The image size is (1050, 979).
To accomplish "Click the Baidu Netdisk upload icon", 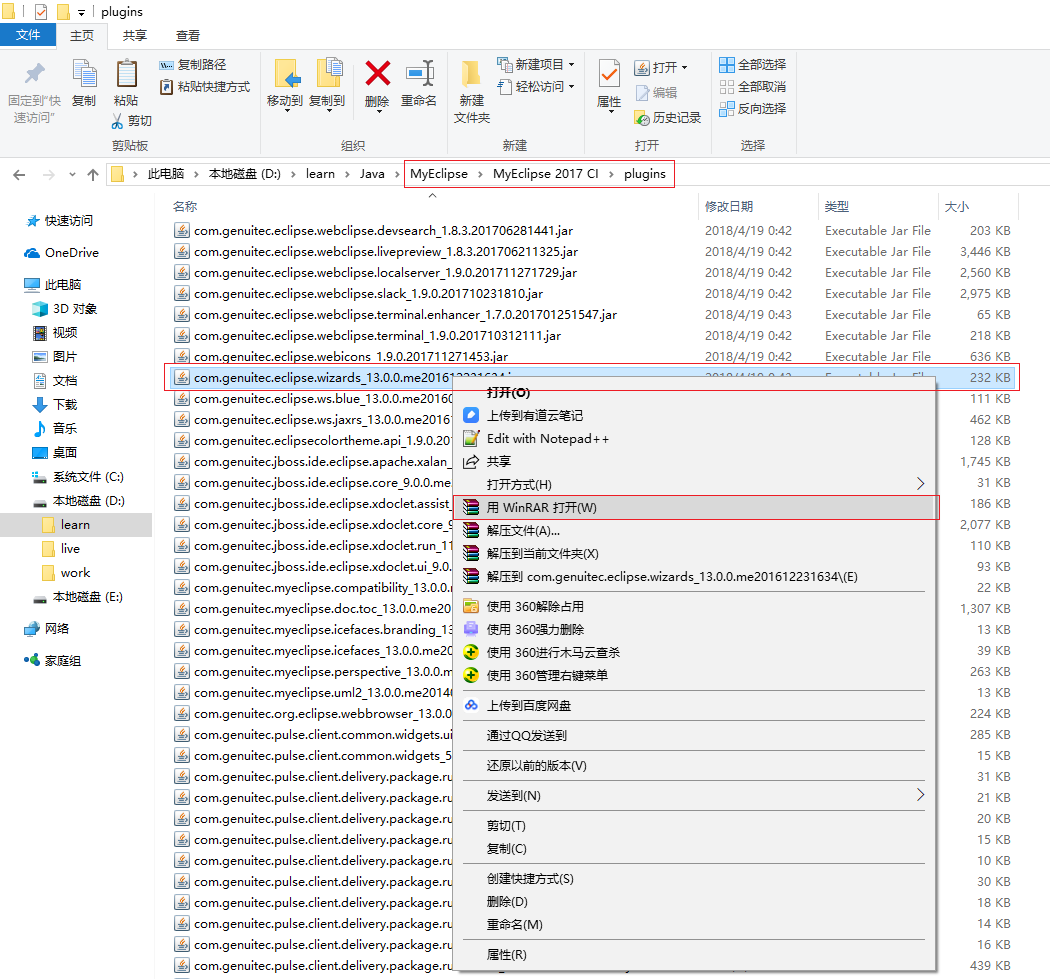I will 471,705.
